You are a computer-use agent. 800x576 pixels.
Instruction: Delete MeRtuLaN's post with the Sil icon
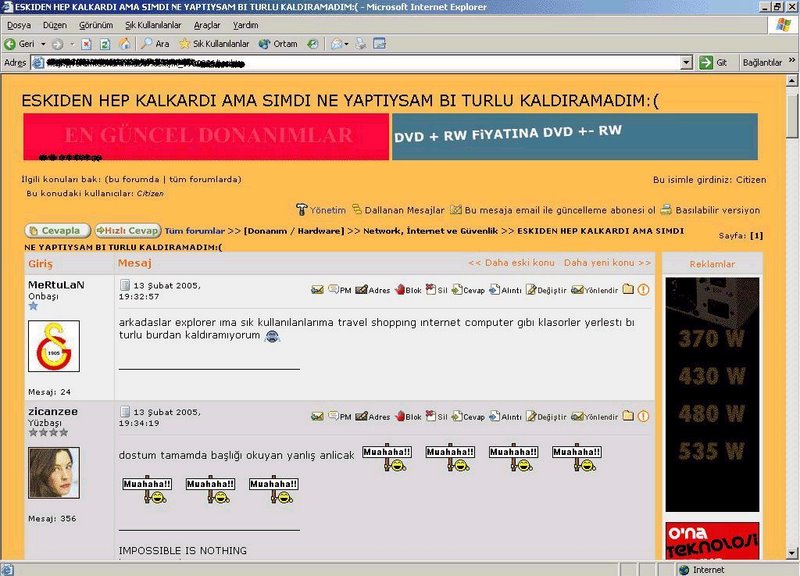(x=437, y=290)
